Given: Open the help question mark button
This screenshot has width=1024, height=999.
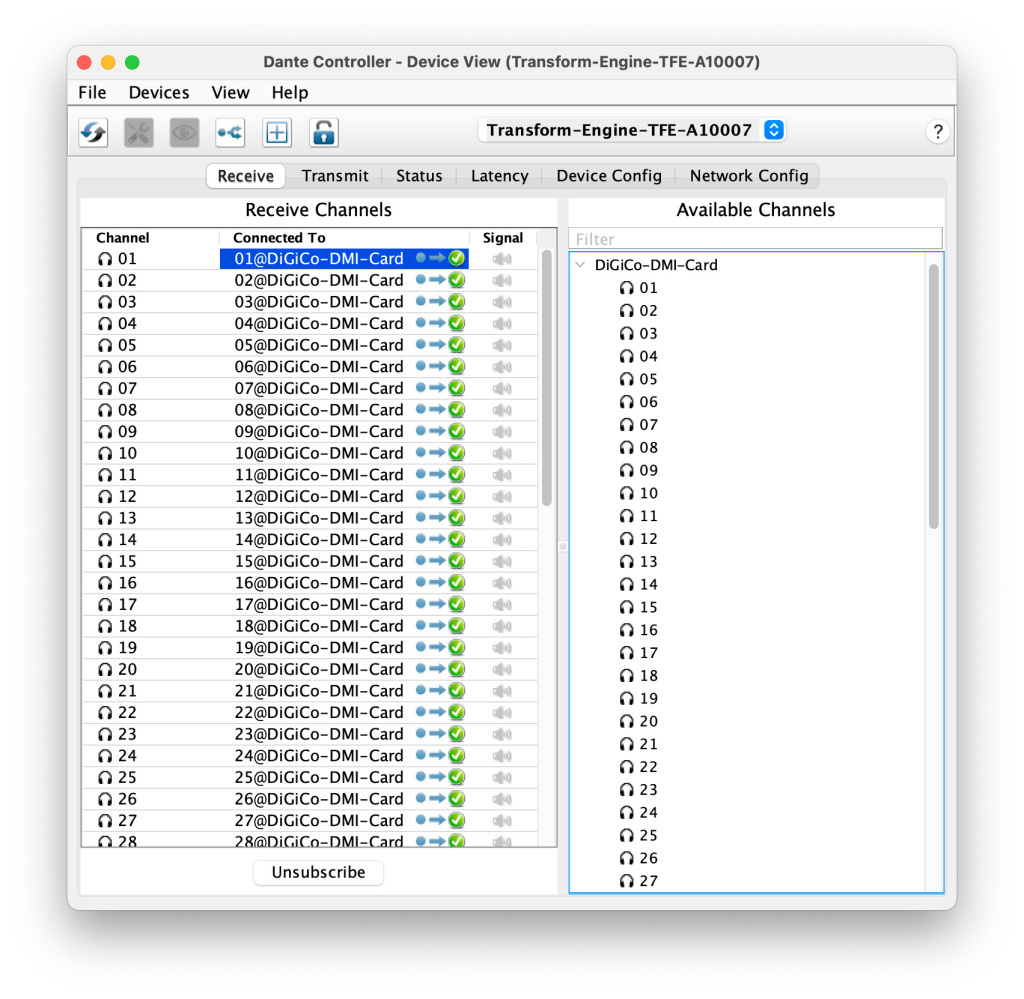Looking at the screenshot, I should 937,132.
